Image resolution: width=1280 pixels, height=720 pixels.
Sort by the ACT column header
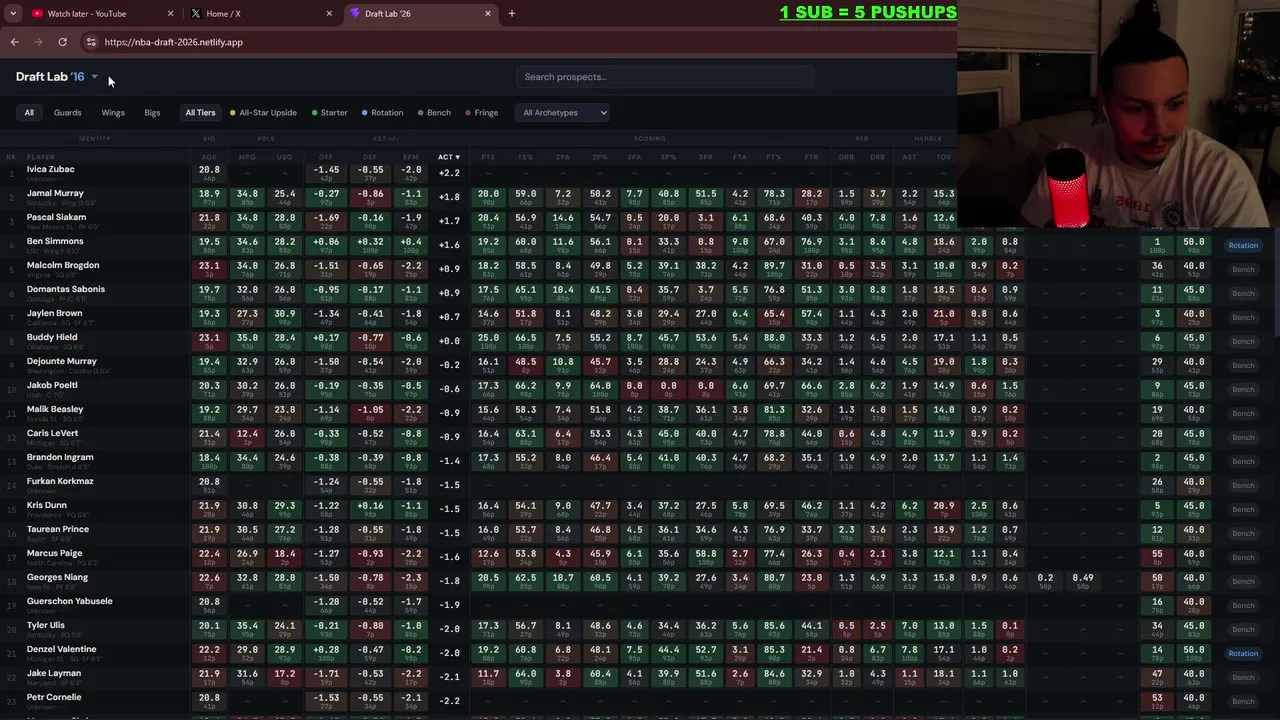point(449,157)
